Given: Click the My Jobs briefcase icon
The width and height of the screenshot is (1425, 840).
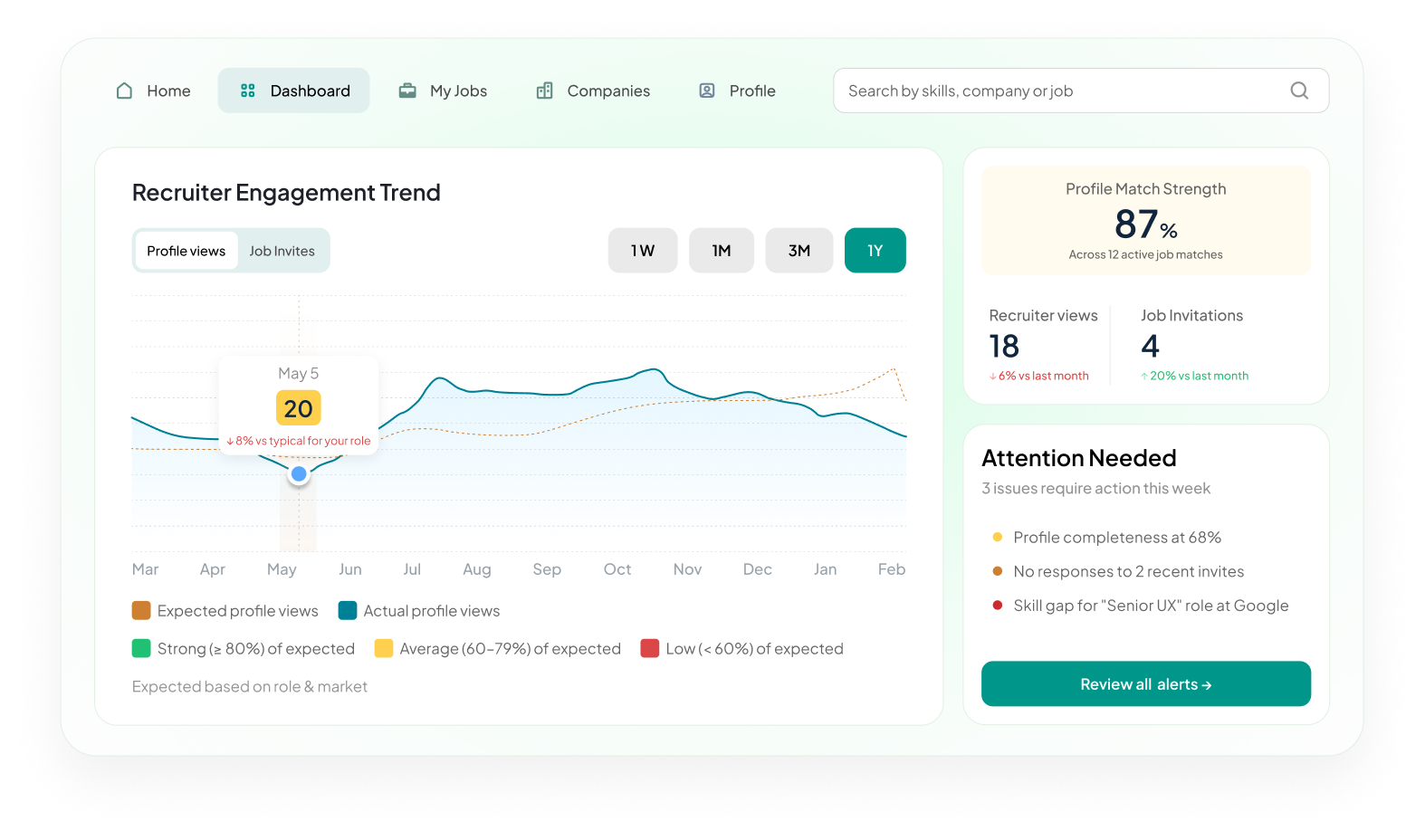Looking at the screenshot, I should [x=407, y=91].
